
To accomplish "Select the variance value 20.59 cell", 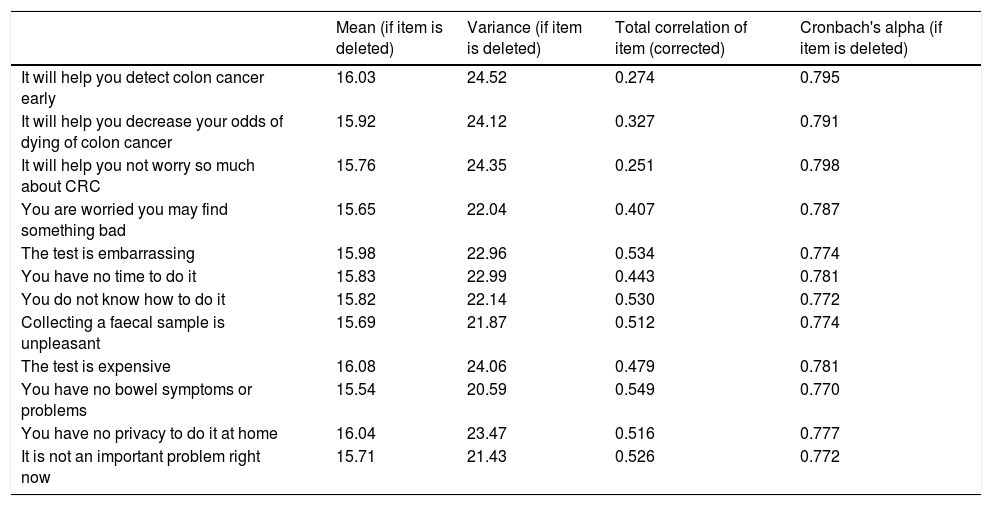I will pyautogui.click(x=487, y=388).
